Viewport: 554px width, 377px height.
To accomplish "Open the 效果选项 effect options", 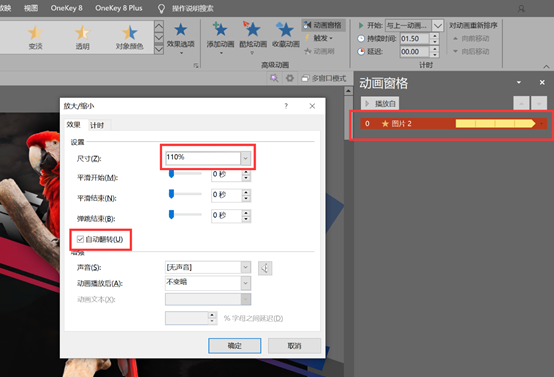I will (181, 38).
